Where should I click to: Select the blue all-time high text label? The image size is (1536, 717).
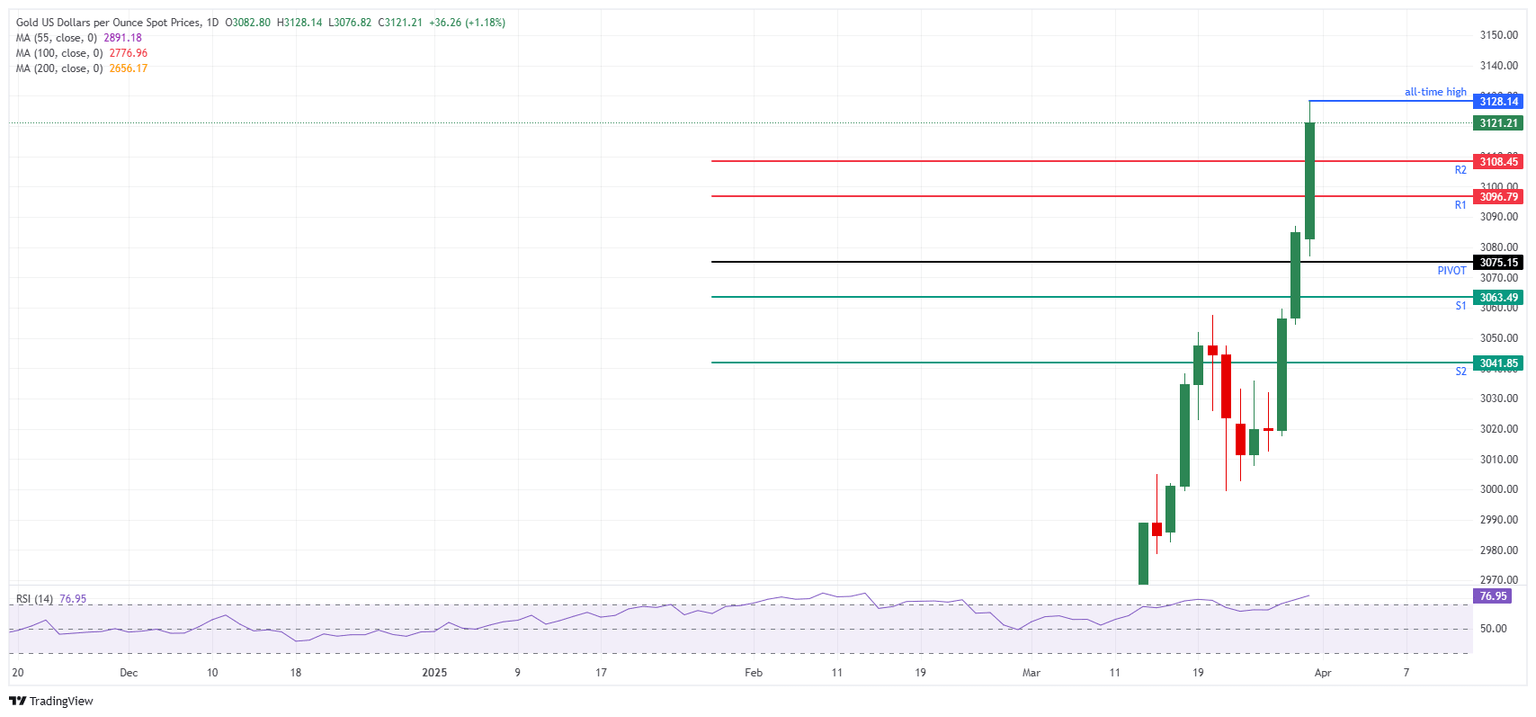pos(1434,91)
